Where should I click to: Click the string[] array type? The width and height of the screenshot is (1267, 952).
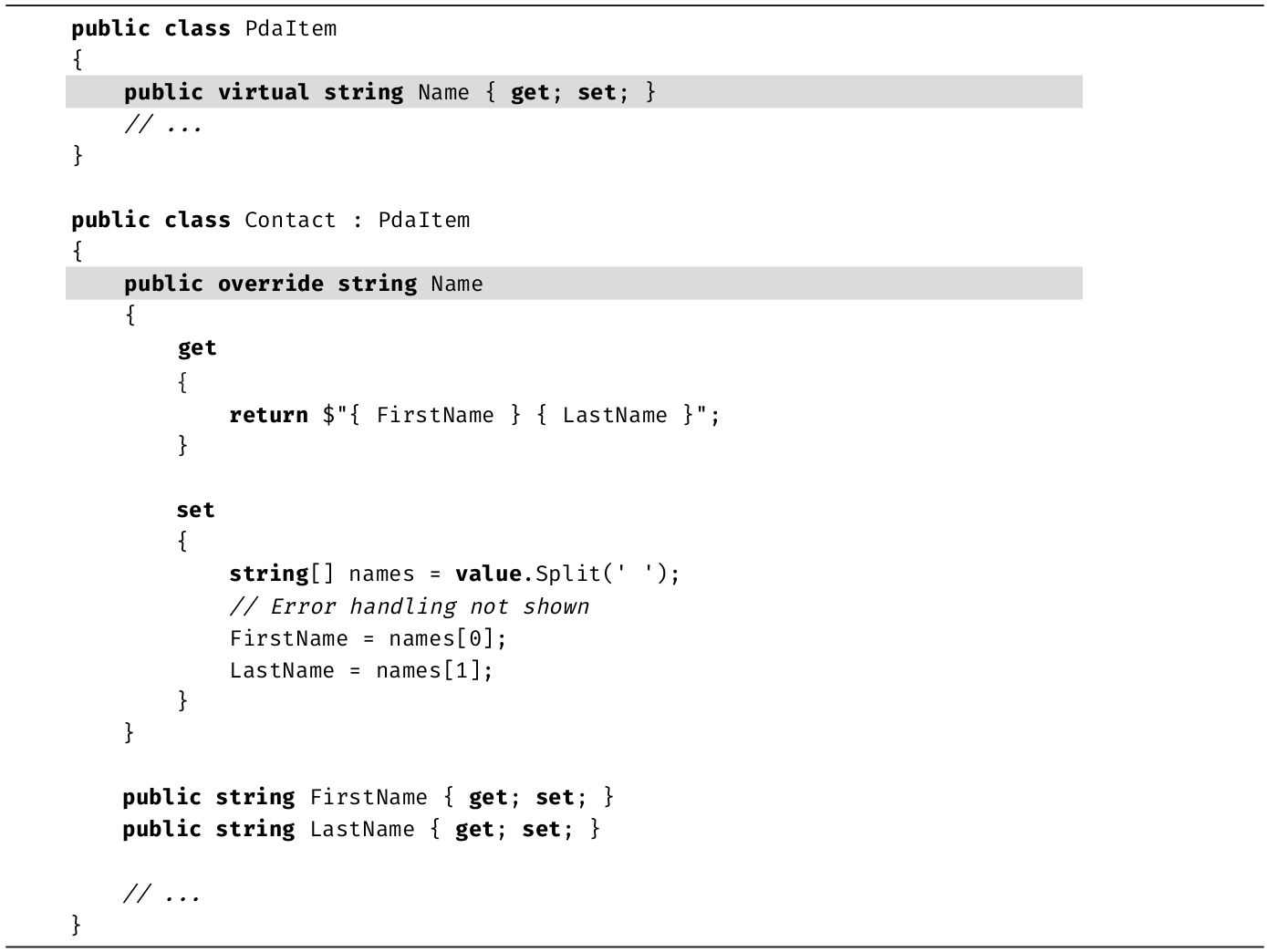click(281, 574)
